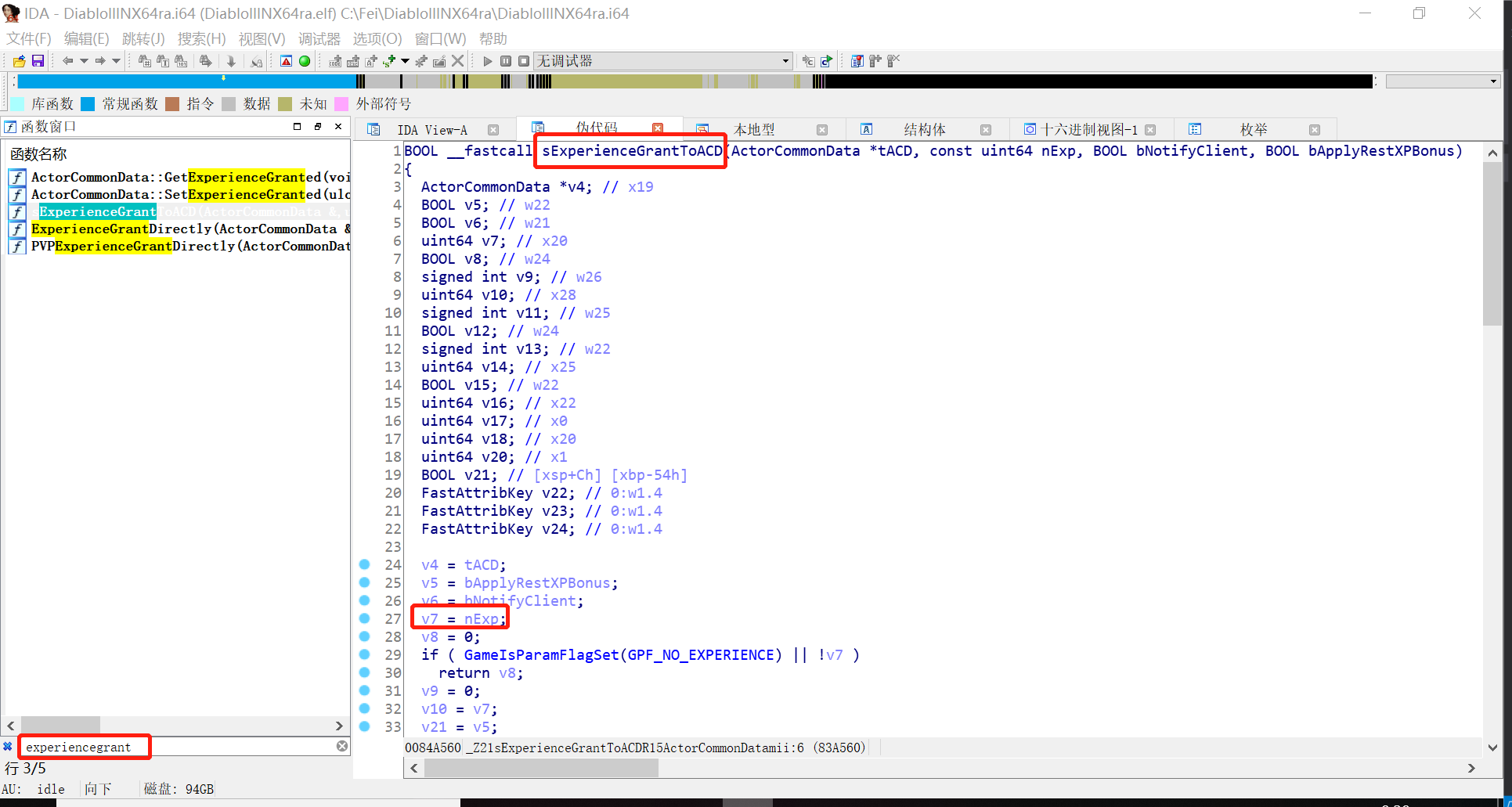Click the toolbar icon with the green arrow, right of the debugger combo

coord(826,61)
